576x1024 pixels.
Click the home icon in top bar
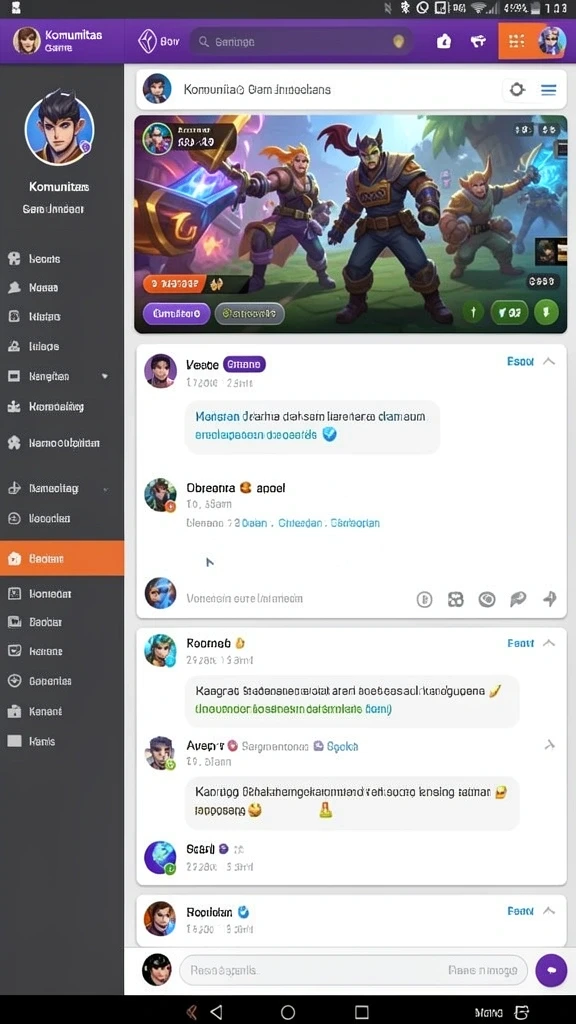pyautogui.click(x=443, y=41)
